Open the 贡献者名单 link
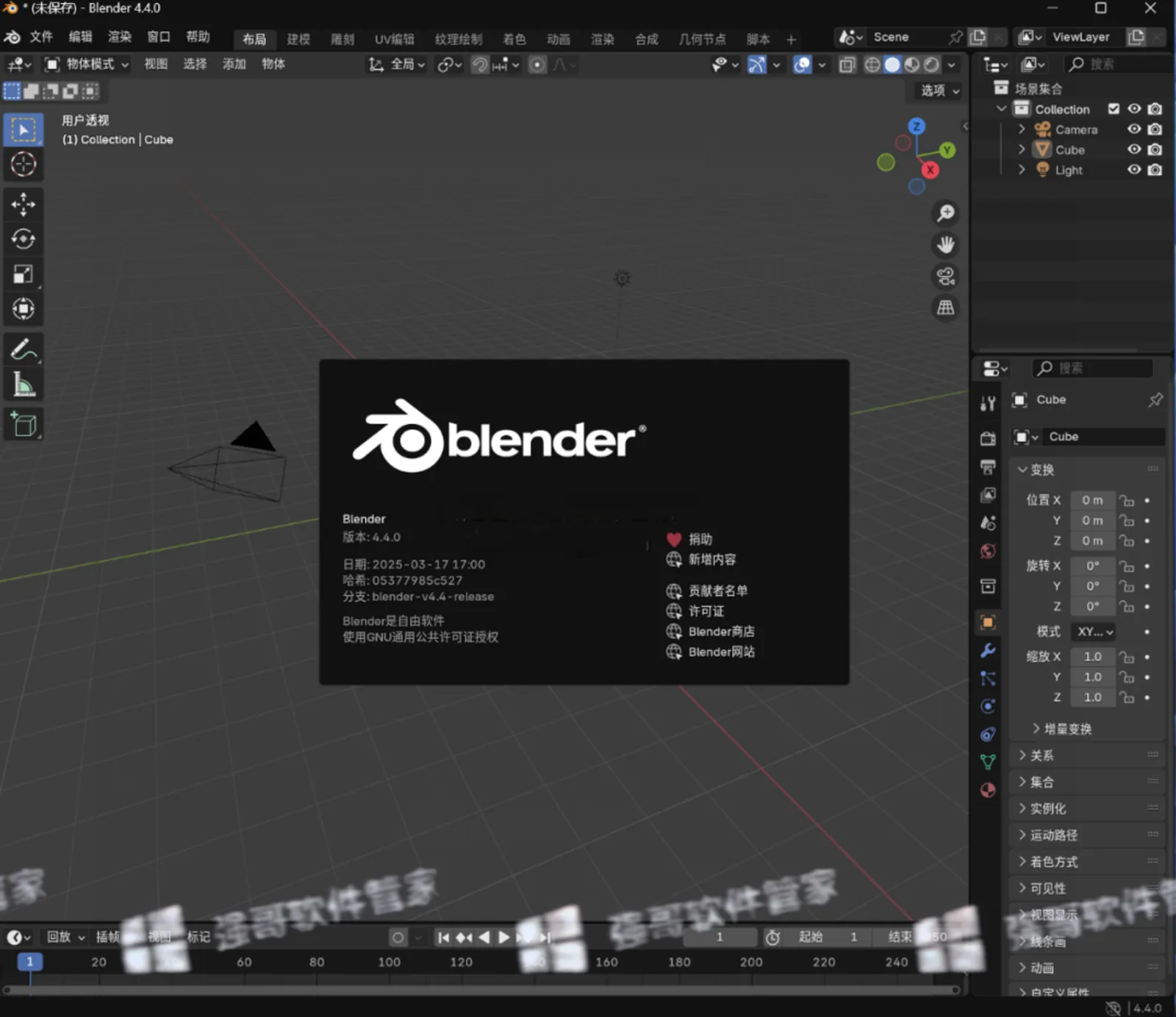This screenshot has height=1017, width=1176. [x=706, y=590]
